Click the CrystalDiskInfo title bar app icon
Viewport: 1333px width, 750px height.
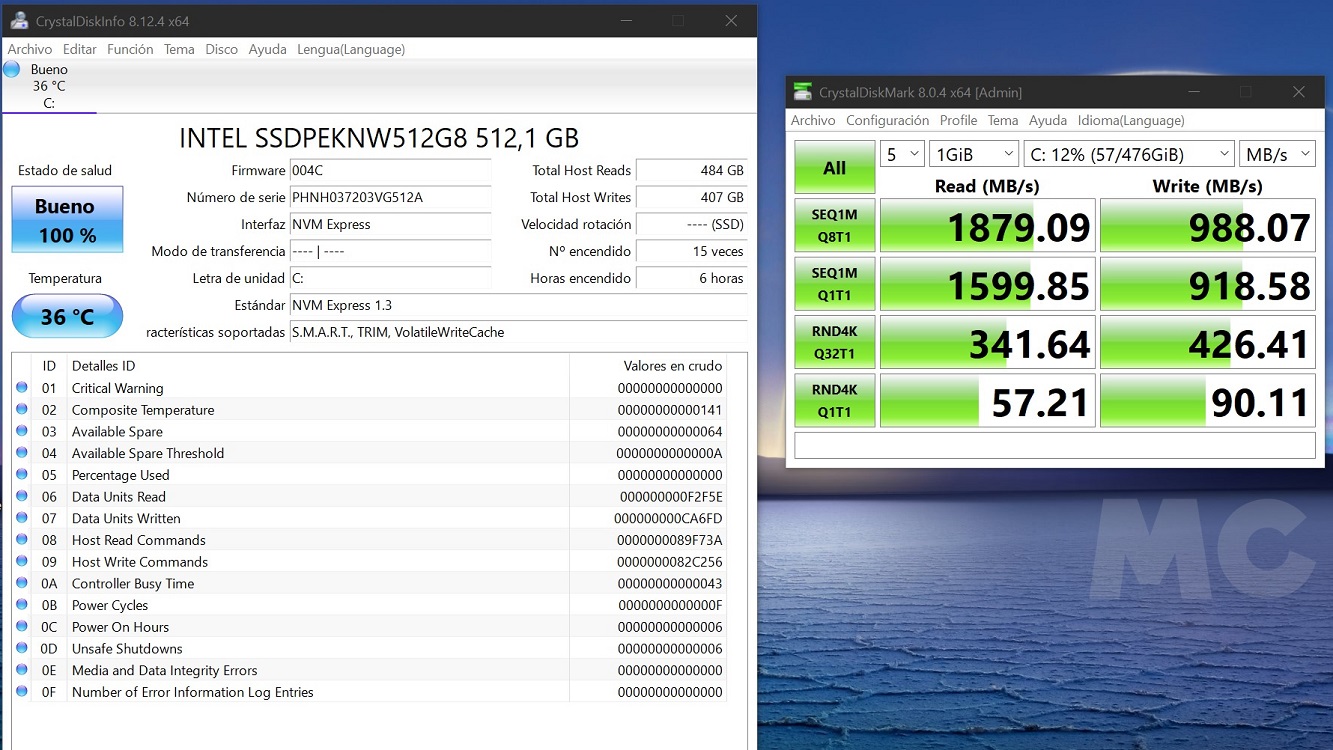coord(19,21)
